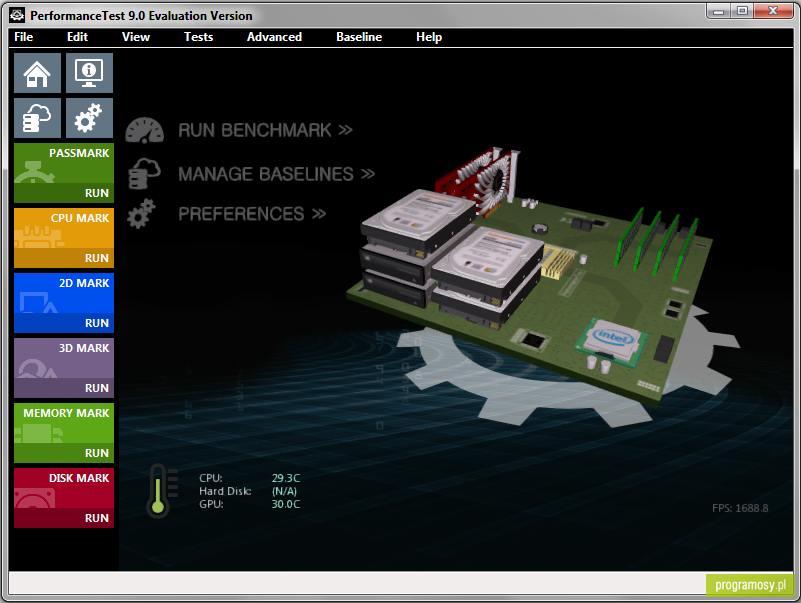Minimize the PerformanceTest window
The image size is (801, 603).
tap(719, 11)
